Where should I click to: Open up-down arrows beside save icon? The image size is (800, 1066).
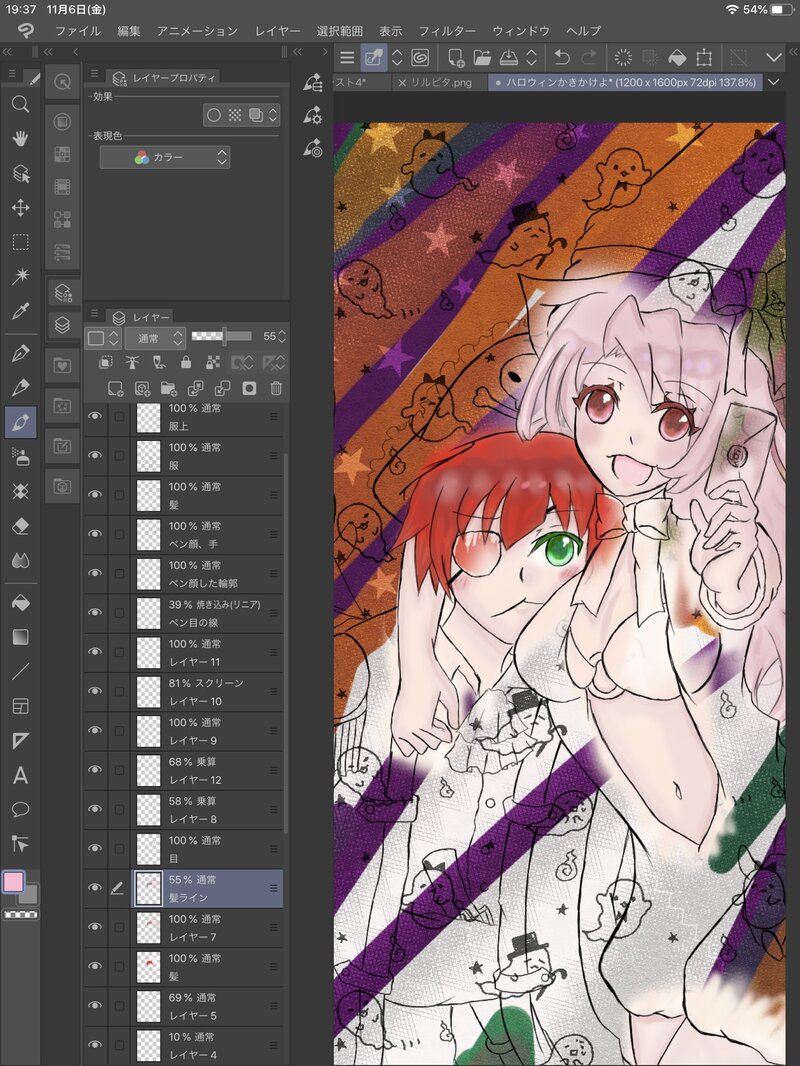pyautogui.click(x=532, y=58)
